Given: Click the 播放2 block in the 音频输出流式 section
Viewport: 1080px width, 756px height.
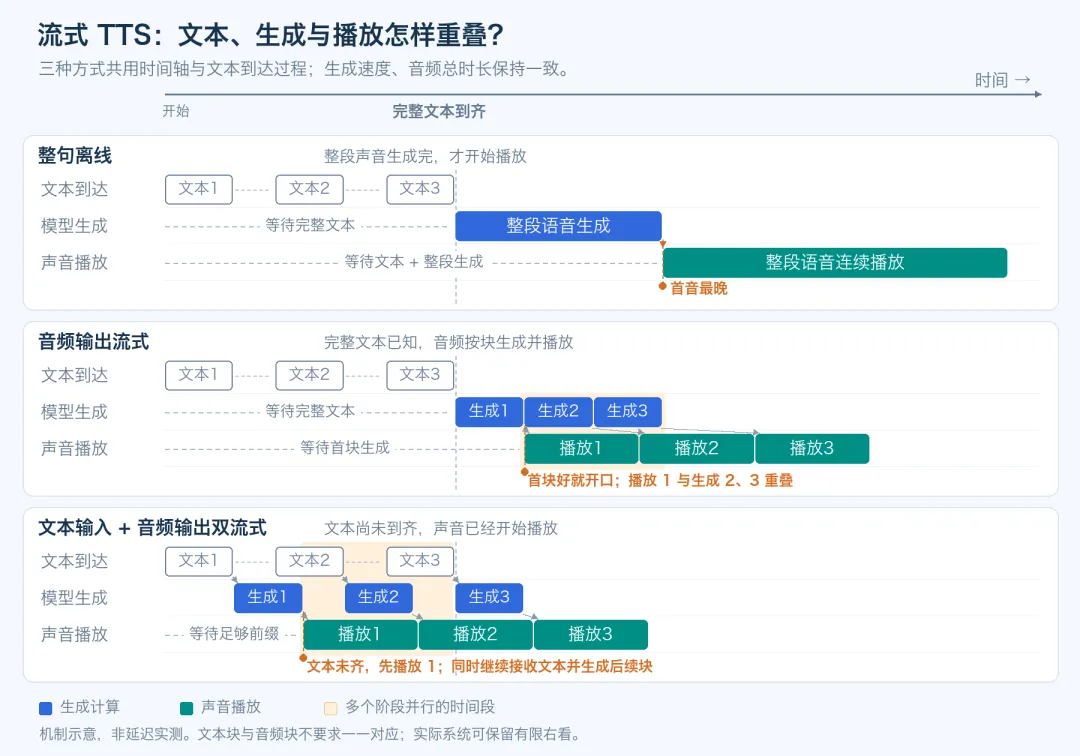Looking at the screenshot, I should click(696, 448).
